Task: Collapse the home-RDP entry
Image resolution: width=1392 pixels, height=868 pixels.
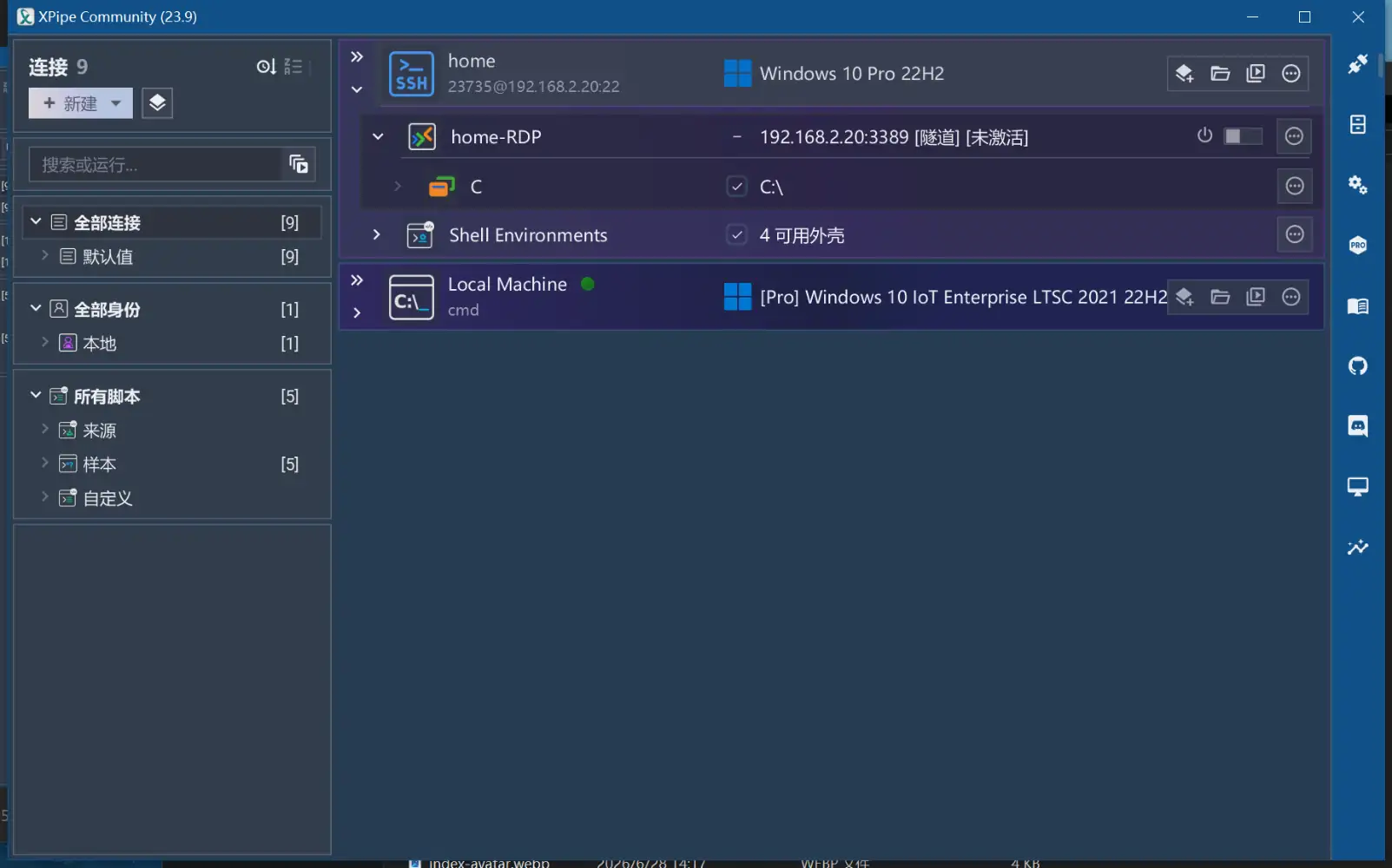Action: point(378,137)
